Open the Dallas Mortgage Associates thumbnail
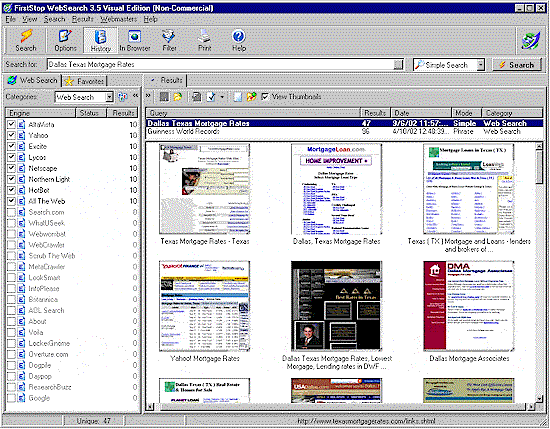This screenshot has height=429, width=550. click(x=469, y=306)
